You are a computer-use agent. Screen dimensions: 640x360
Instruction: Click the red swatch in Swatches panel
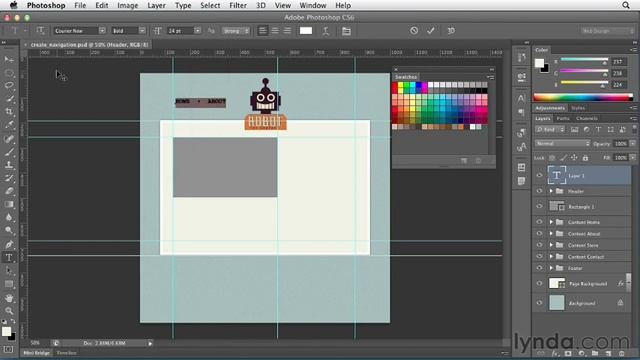pyautogui.click(x=395, y=85)
